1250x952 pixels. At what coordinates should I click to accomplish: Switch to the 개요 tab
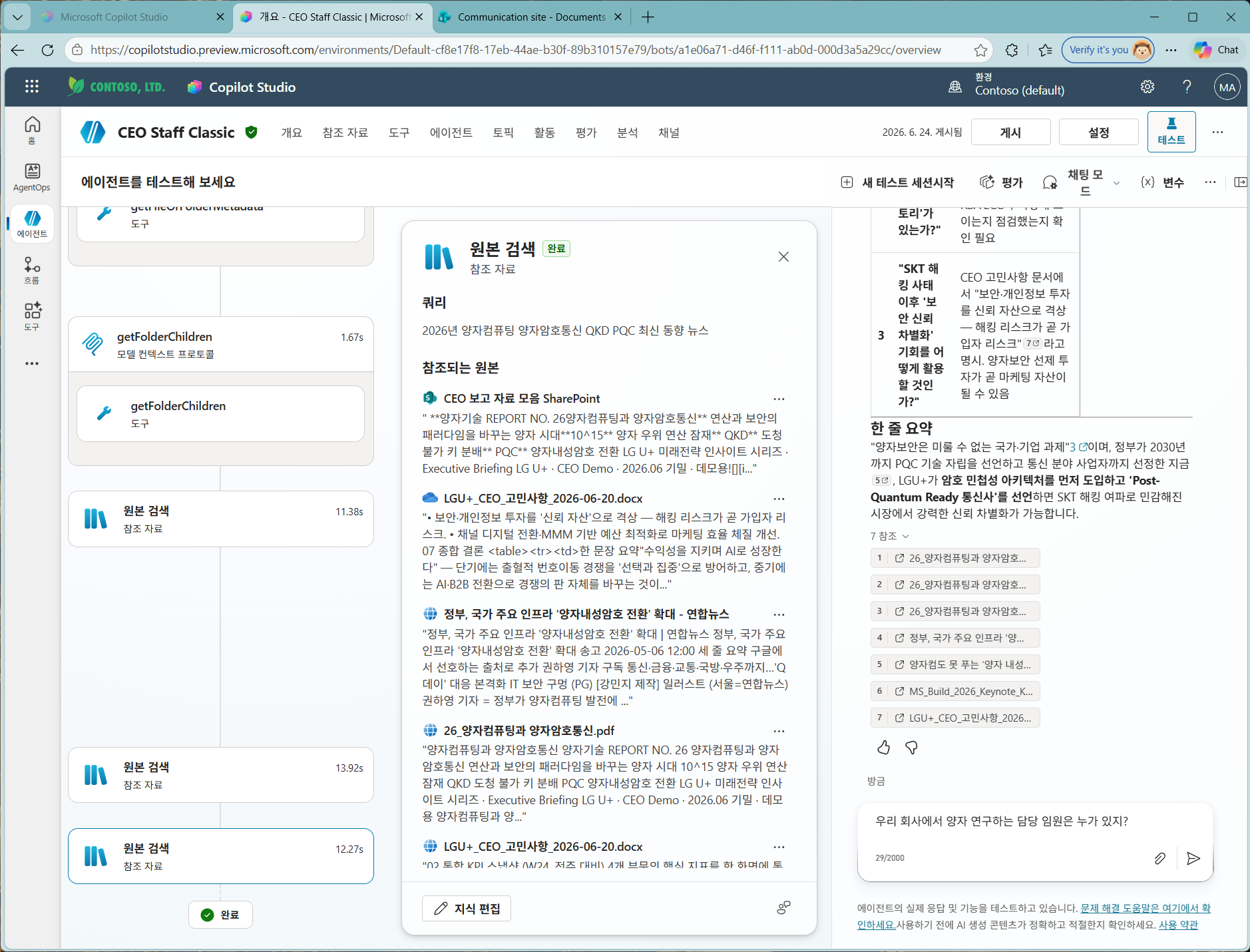coord(292,132)
